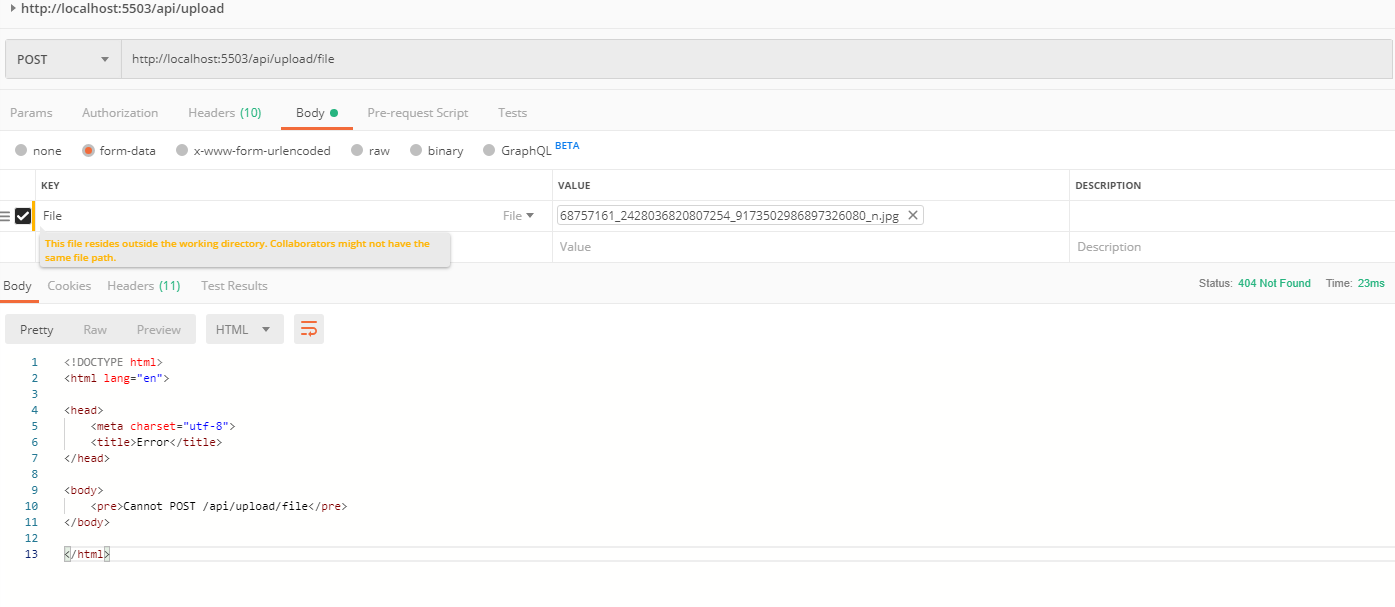Click the File row description cell
This screenshot has width=1395, height=607.
click(x=1232, y=216)
